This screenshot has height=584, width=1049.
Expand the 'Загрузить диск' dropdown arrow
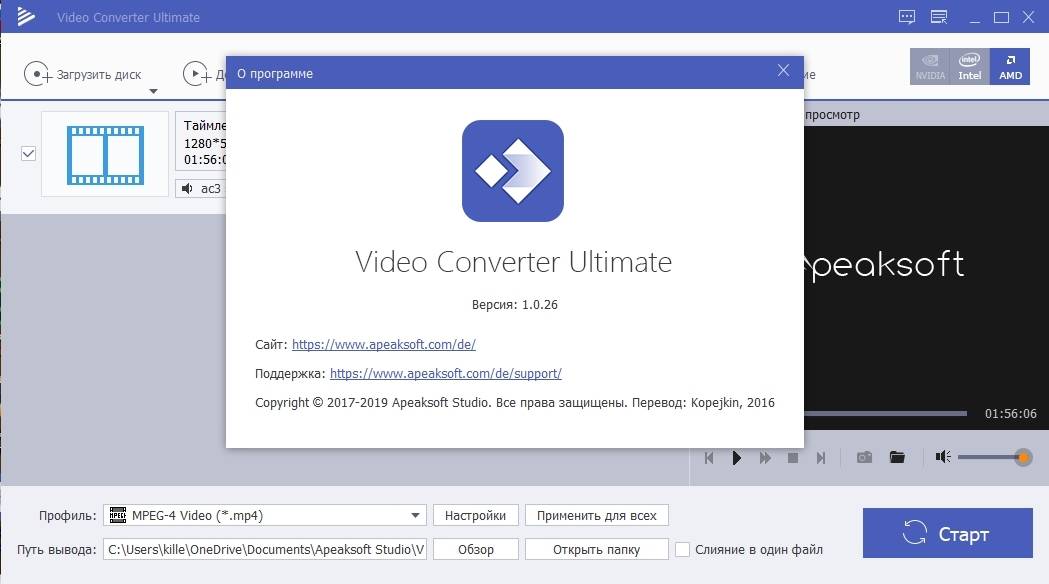tap(153, 91)
